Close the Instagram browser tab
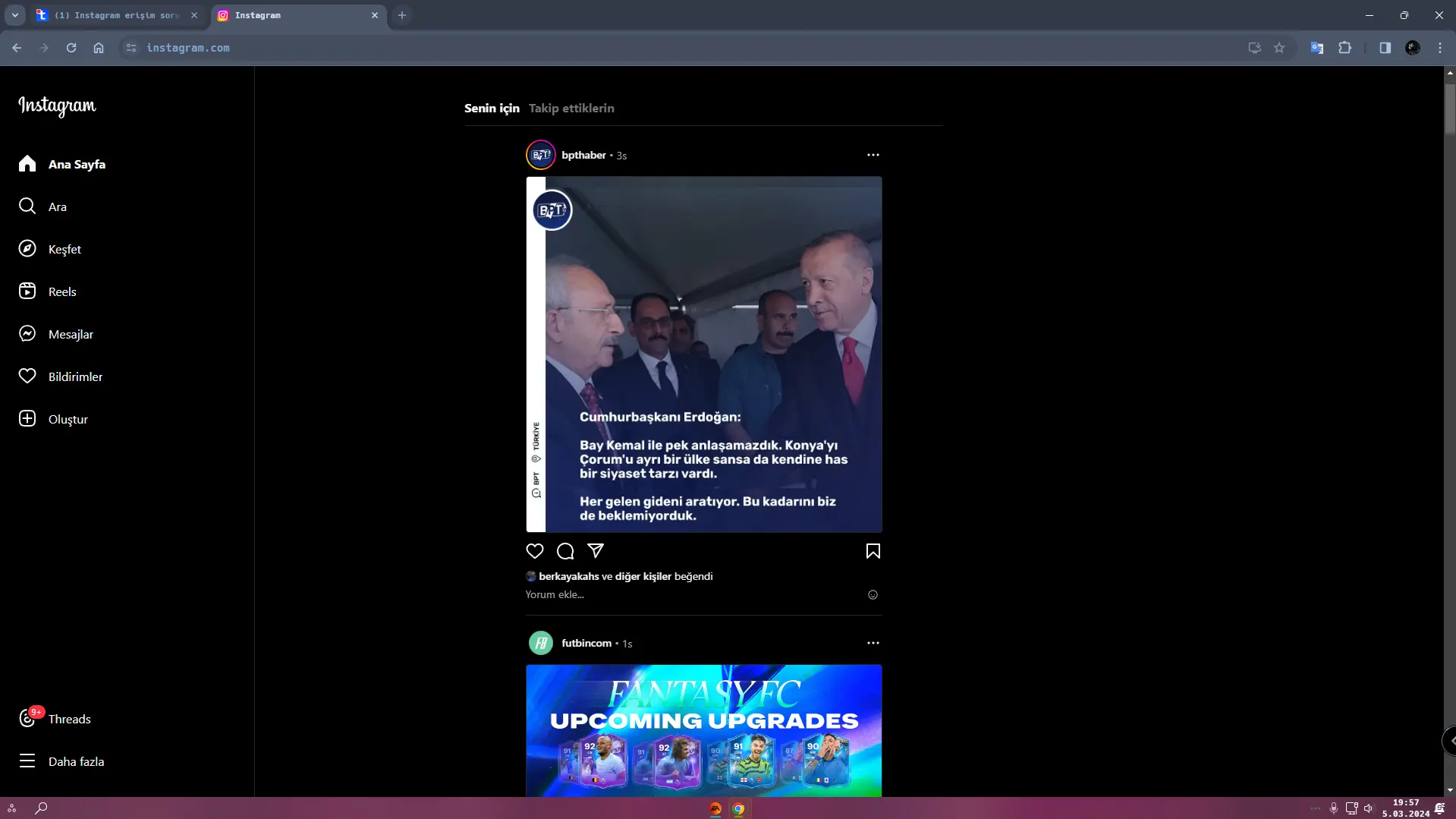Screen dimensions: 1456x819 point(375,15)
